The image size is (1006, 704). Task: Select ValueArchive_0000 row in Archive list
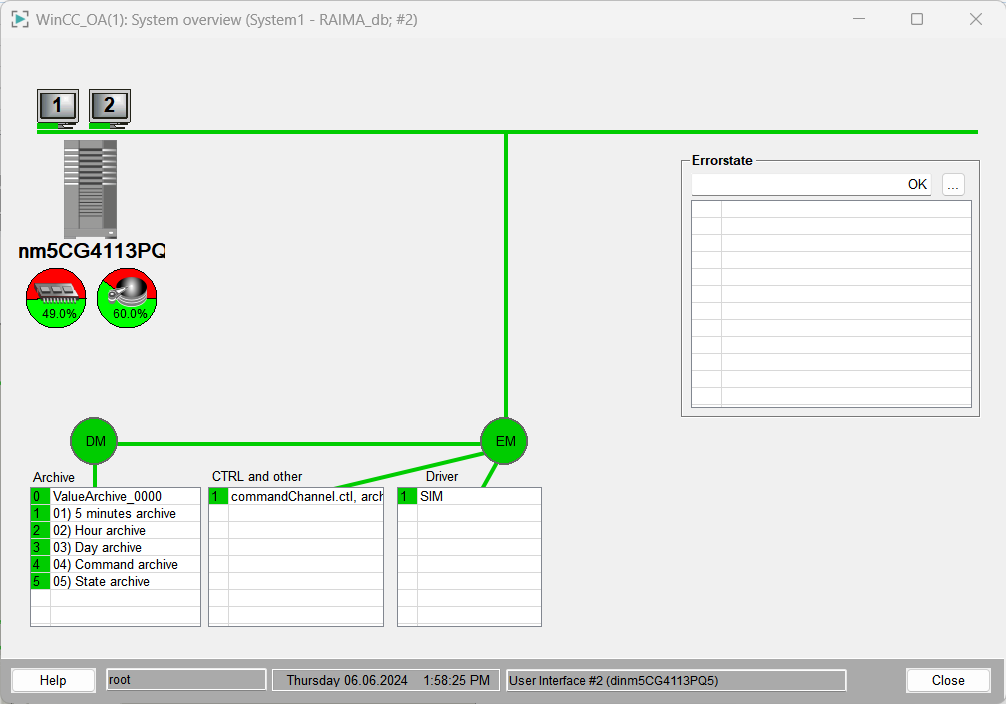115,496
